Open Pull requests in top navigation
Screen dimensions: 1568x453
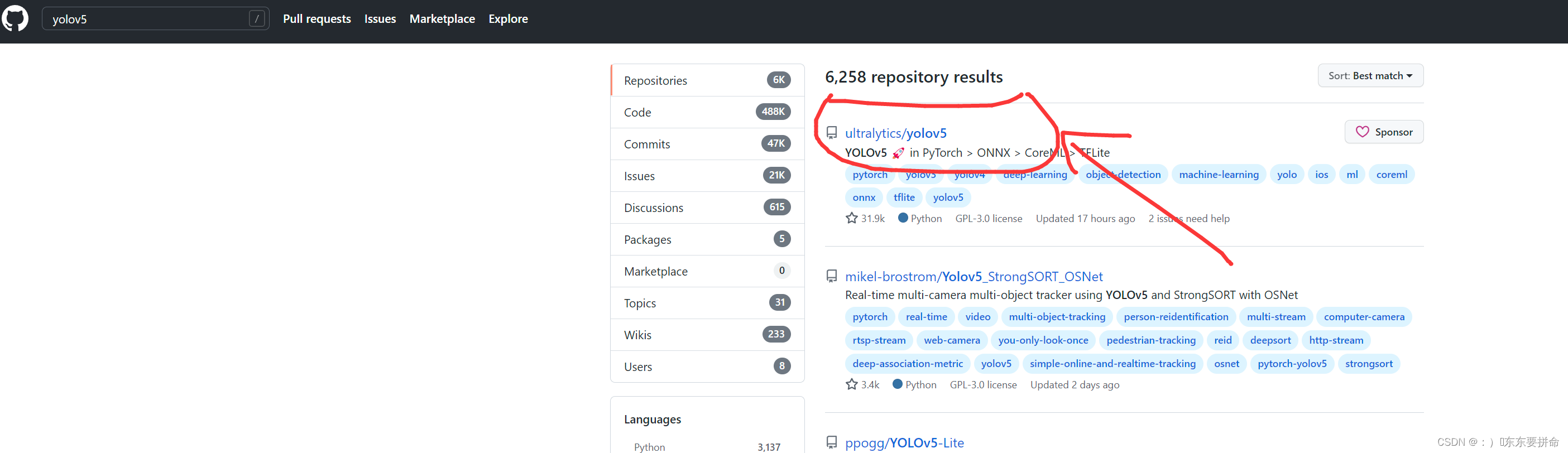pos(317,19)
